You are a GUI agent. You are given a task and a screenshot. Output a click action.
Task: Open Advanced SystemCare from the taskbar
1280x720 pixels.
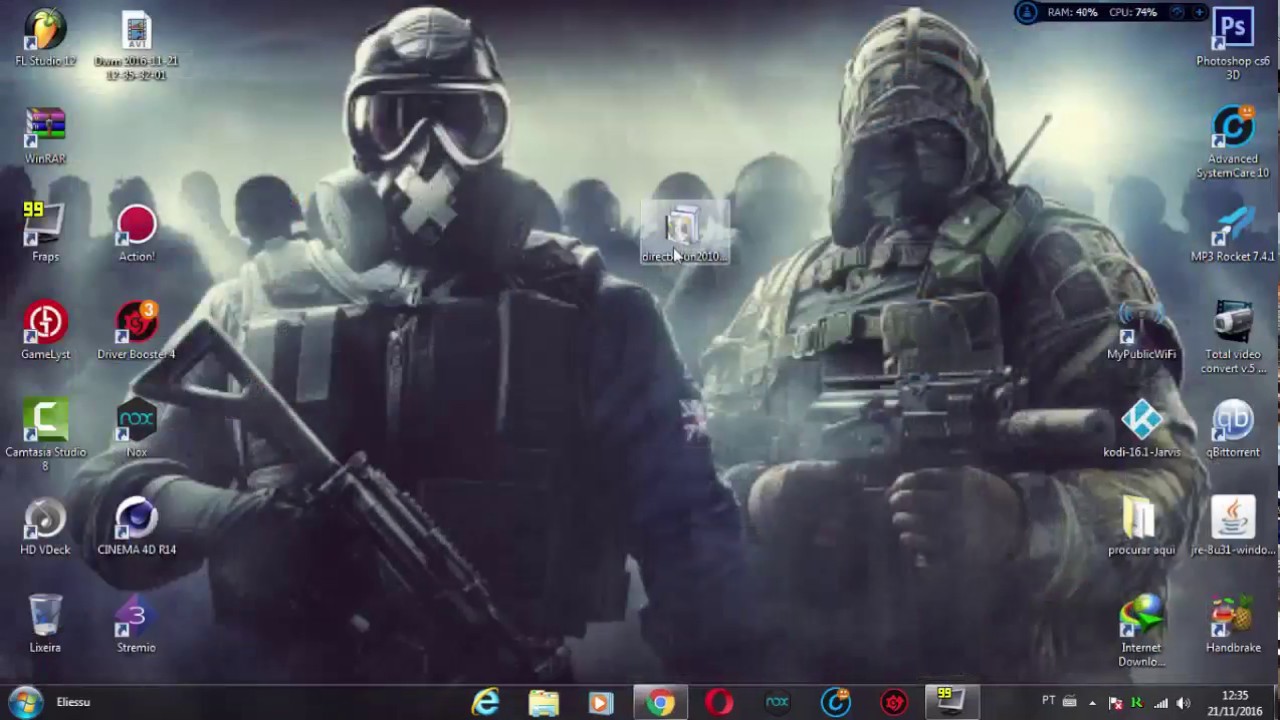pyautogui.click(x=835, y=702)
